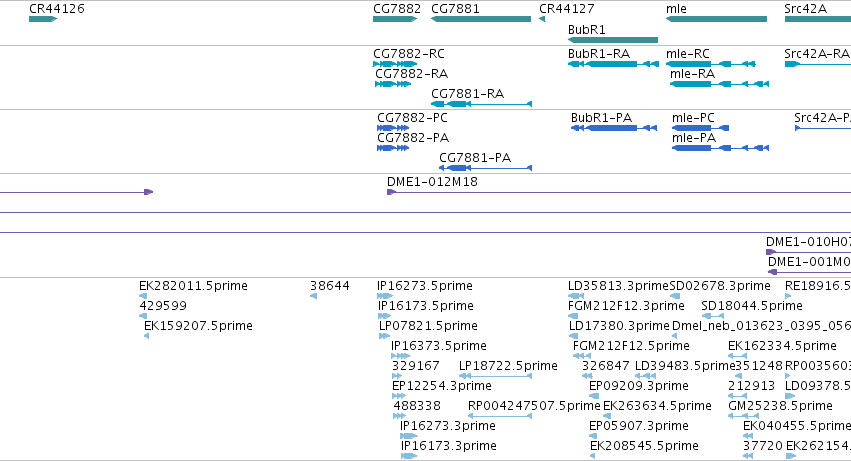Click the DME1-010H07 clone label

point(808,242)
